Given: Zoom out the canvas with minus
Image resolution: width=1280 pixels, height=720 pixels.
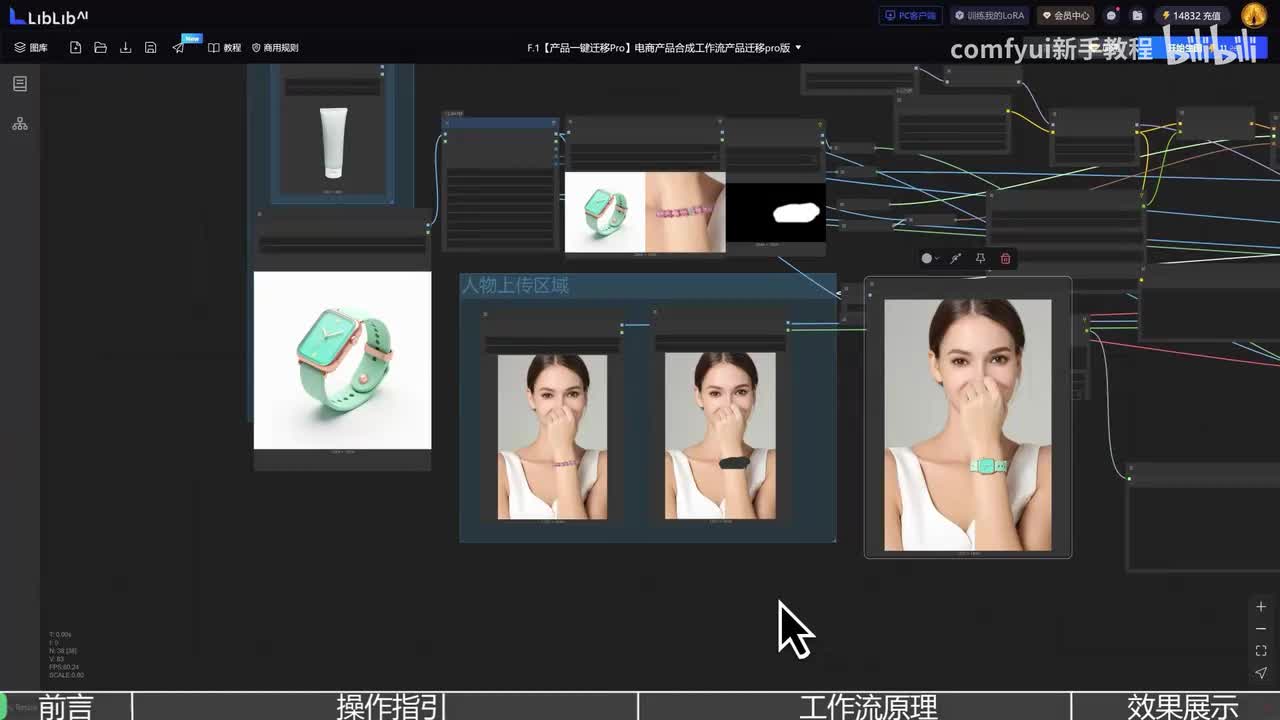Looking at the screenshot, I should (1261, 629).
